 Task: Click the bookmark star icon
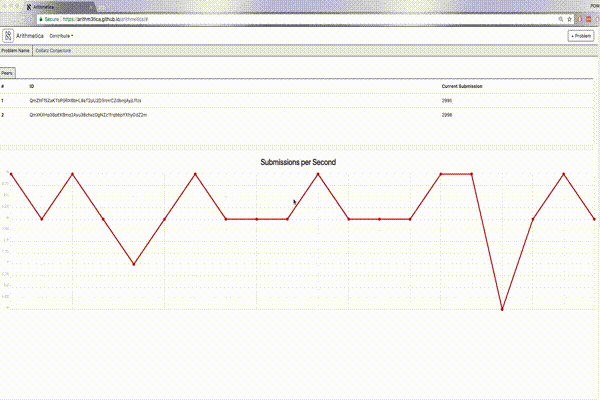tap(569, 19)
